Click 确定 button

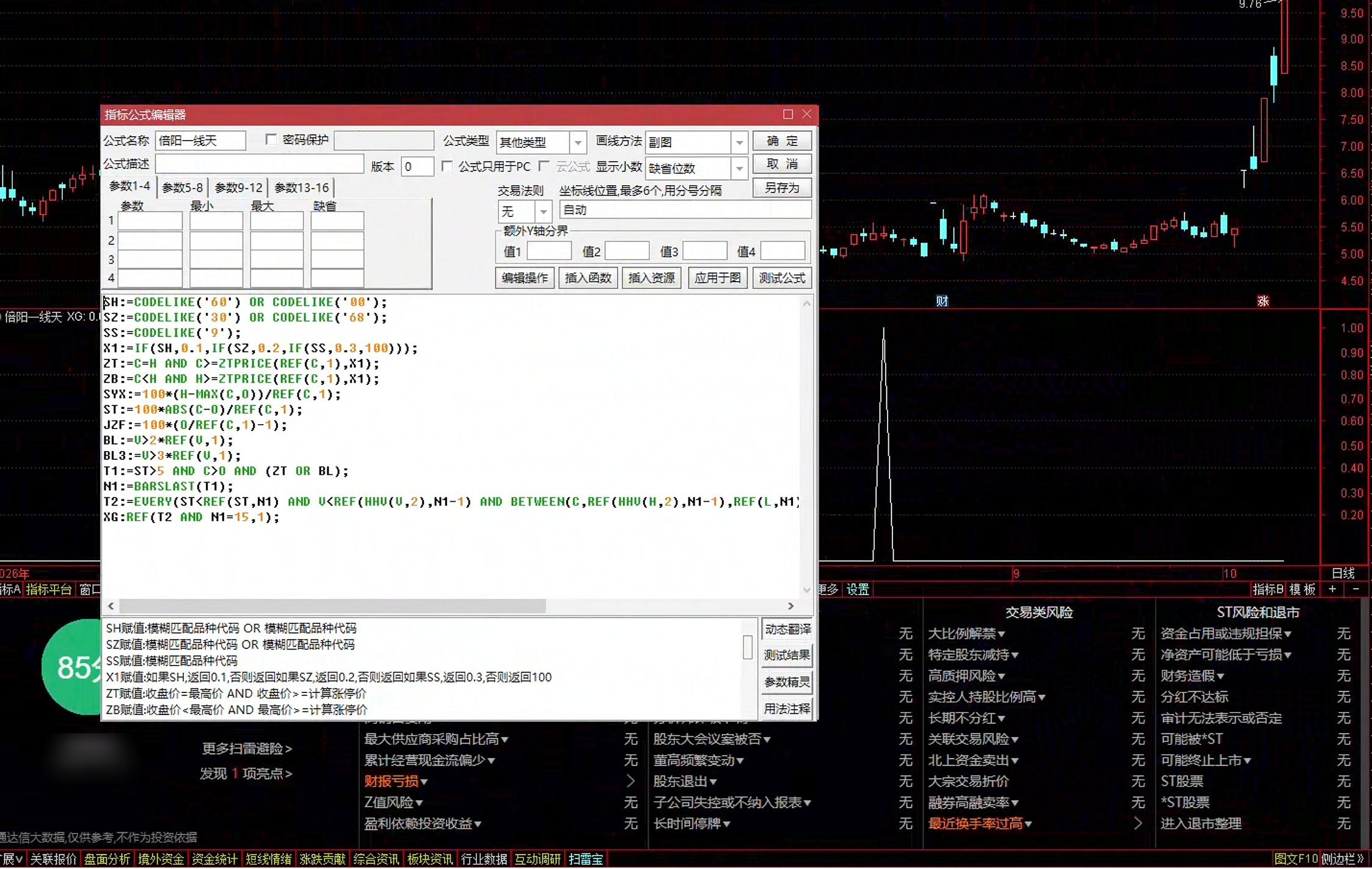click(782, 141)
